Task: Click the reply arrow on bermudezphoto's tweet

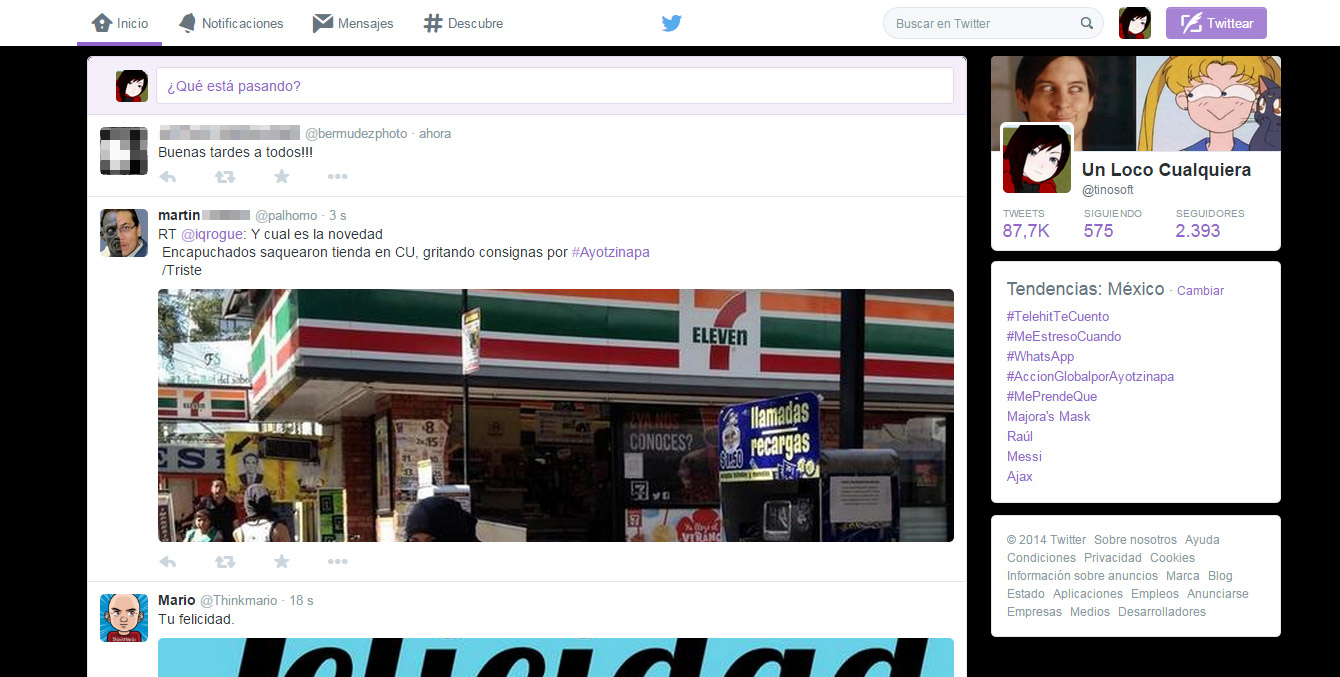Action: click(168, 176)
